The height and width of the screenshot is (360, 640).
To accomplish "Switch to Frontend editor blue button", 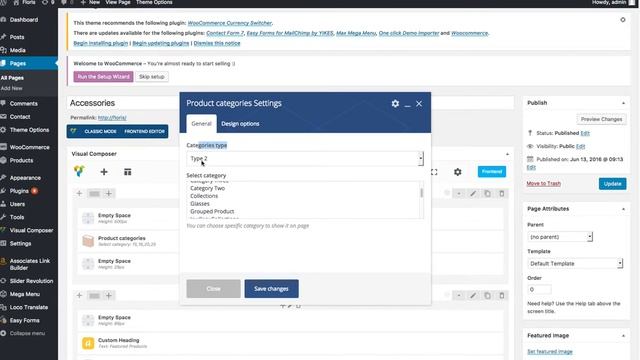I will click(492, 172).
